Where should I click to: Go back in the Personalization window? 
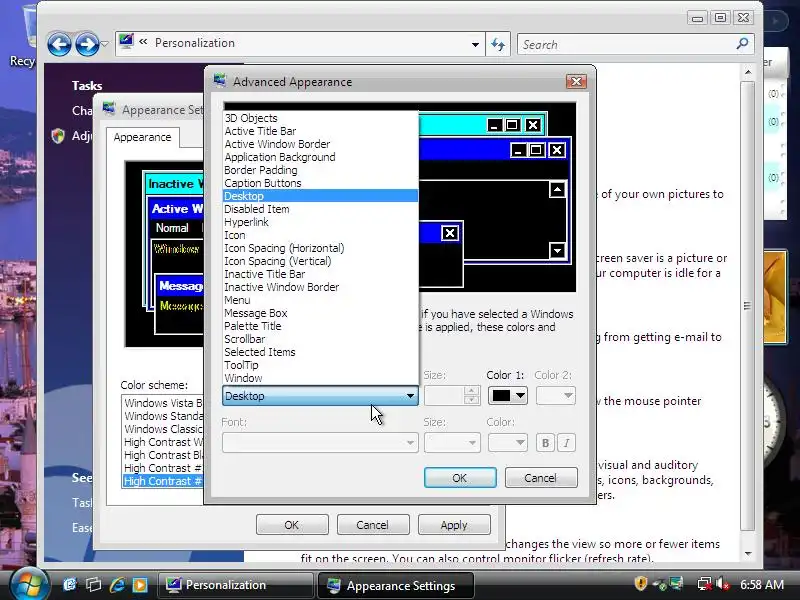[x=59, y=44]
